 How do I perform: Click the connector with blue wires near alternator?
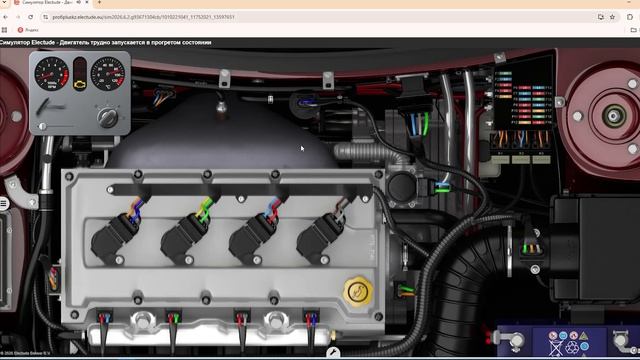pyautogui.click(x=307, y=102)
